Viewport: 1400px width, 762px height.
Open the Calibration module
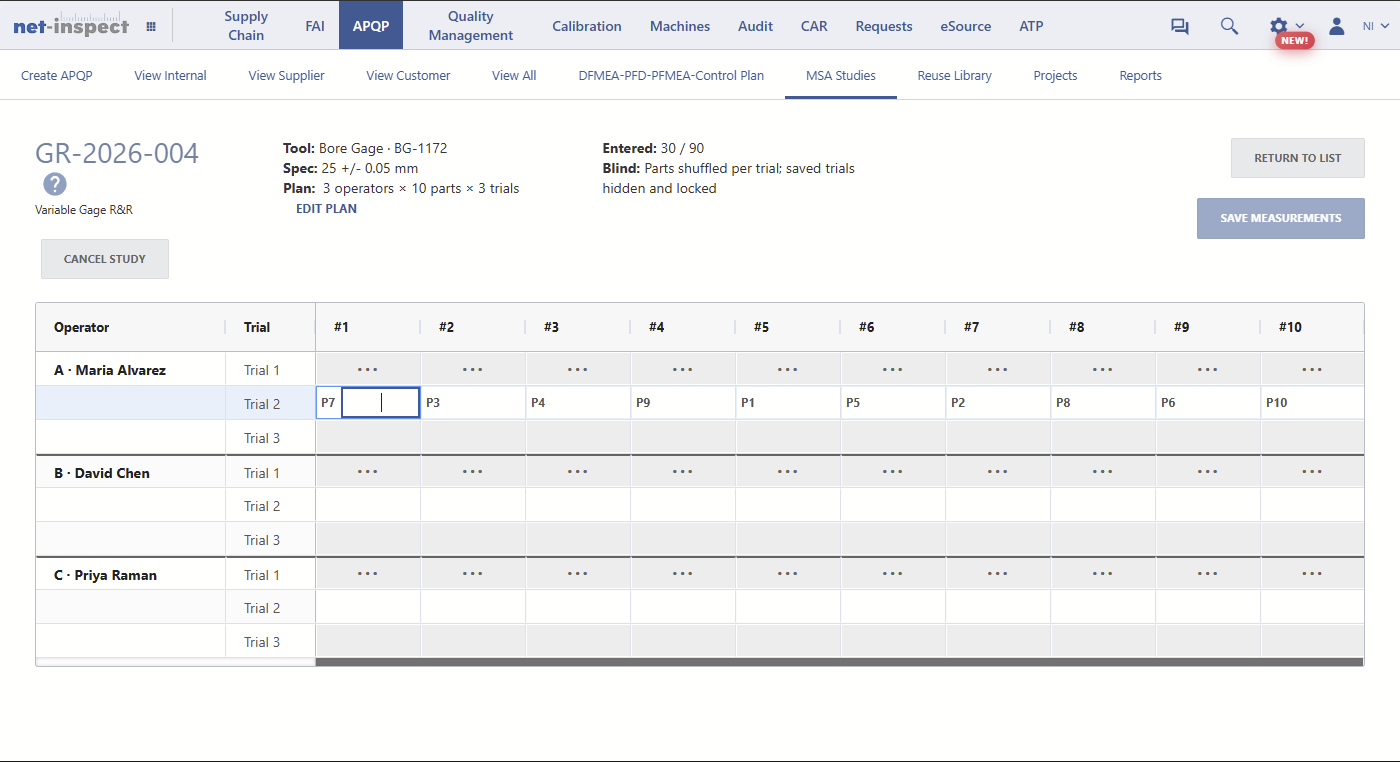587,26
